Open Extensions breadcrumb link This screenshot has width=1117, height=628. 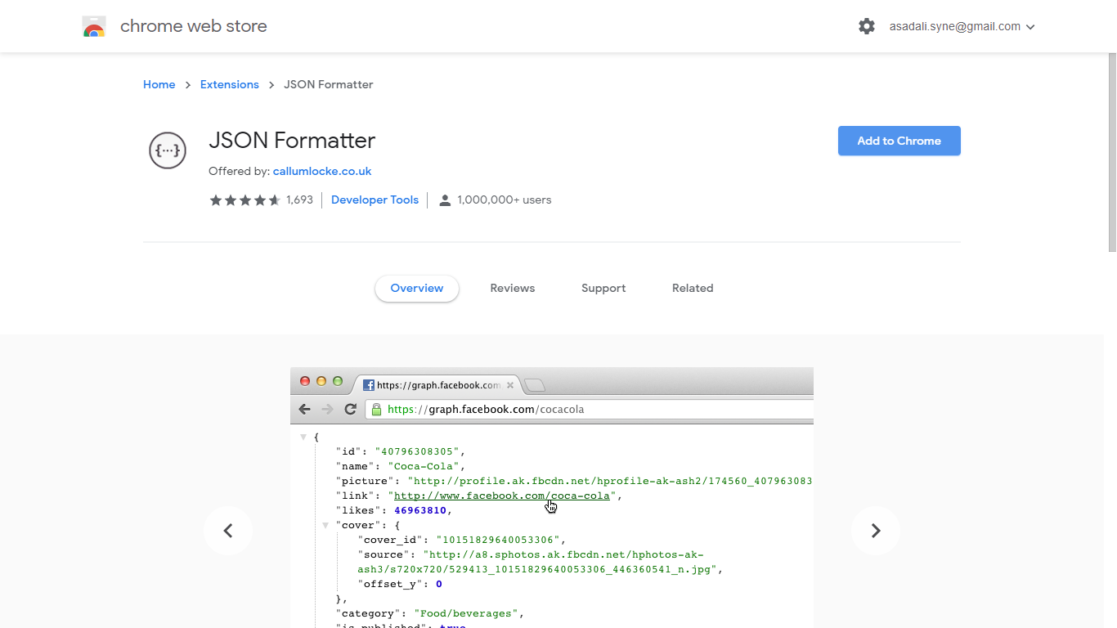229,85
